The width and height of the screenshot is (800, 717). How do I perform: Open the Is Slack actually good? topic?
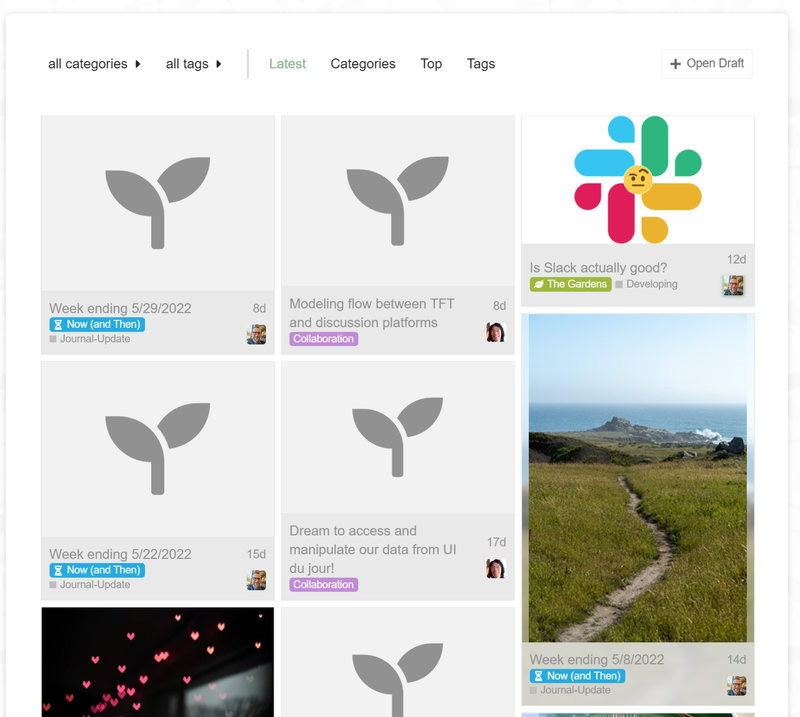click(x=598, y=268)
